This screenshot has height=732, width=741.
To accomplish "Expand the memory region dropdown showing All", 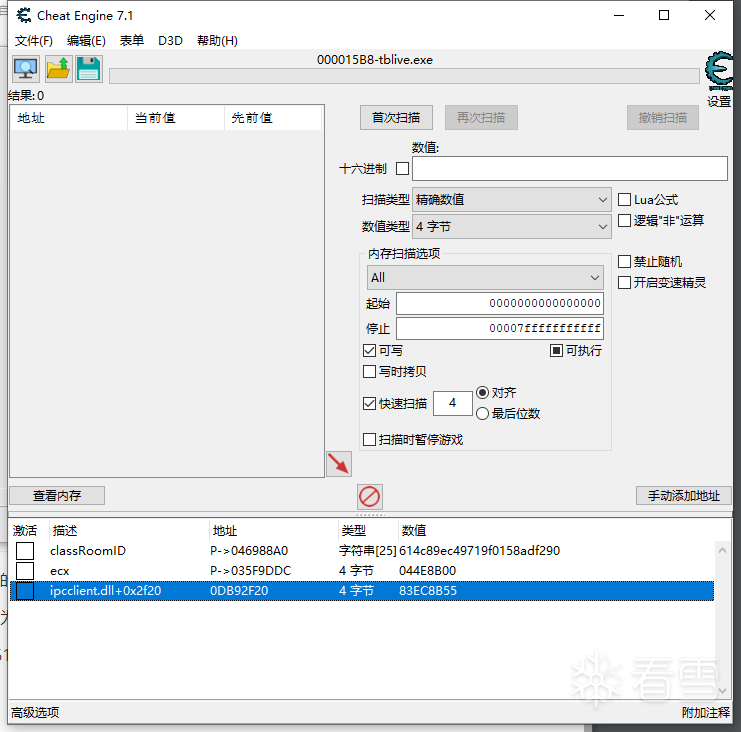I will click(x=485, y=277).
